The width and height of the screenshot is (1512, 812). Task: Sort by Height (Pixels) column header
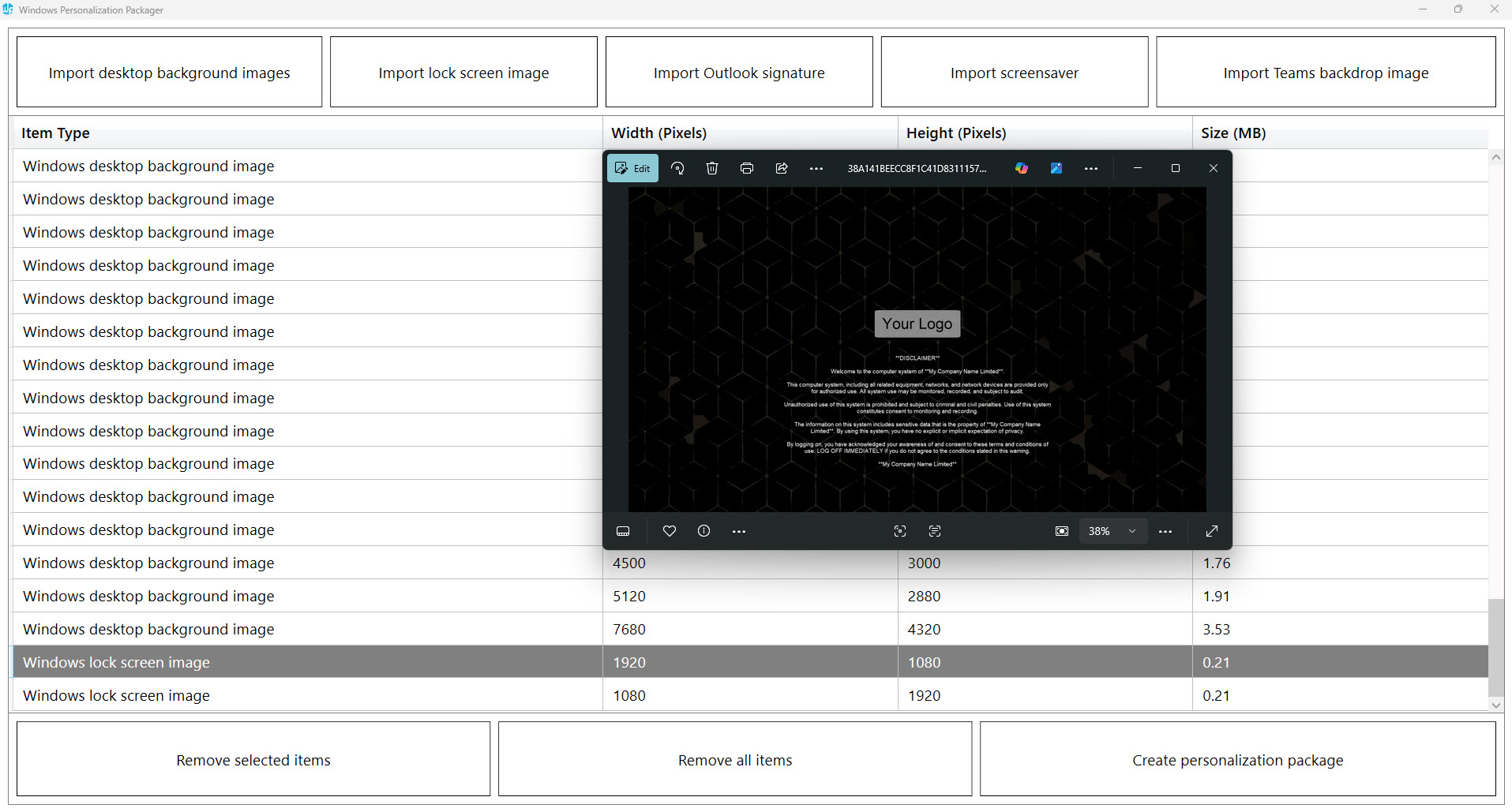pyautogui.click(x=1045, y=133)
